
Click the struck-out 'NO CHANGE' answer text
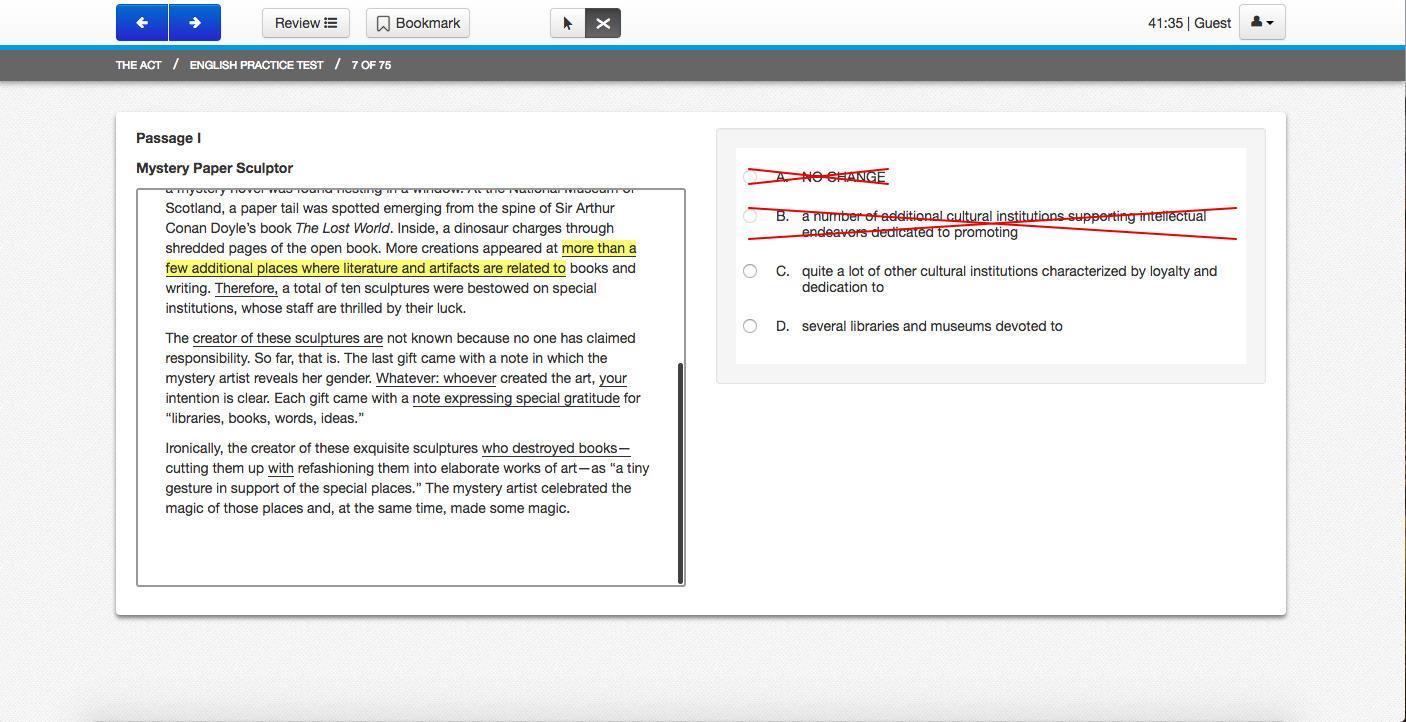click(844, 177)
